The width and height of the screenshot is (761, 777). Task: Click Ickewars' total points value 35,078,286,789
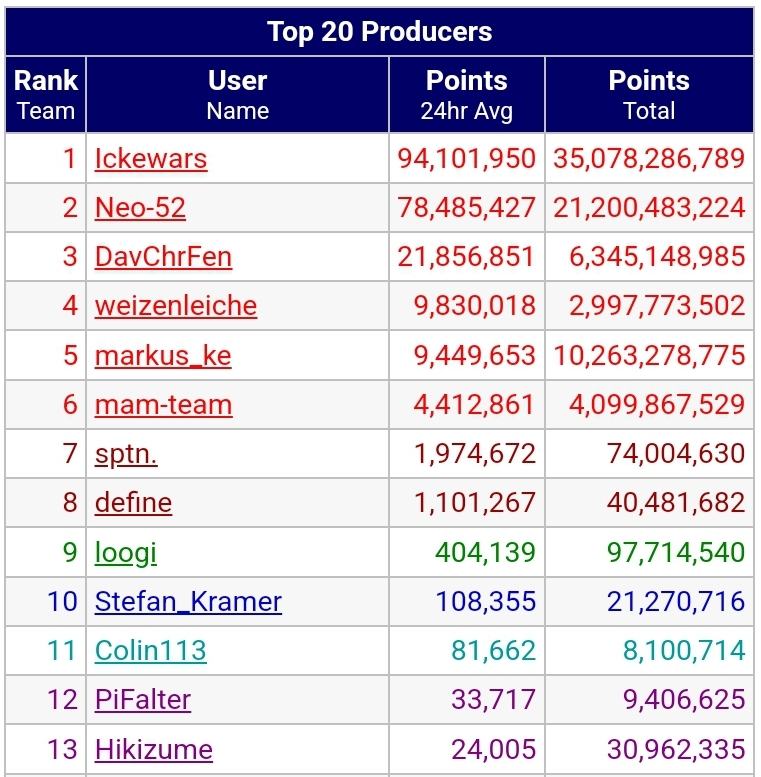[649, 159]
